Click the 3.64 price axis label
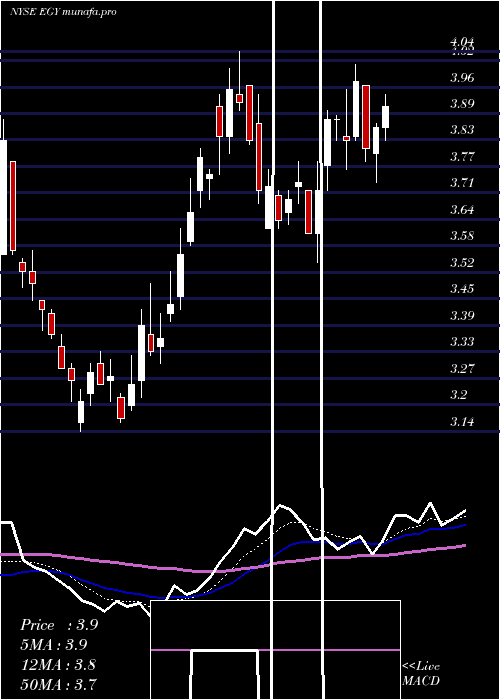 click(x=462, y=210)
